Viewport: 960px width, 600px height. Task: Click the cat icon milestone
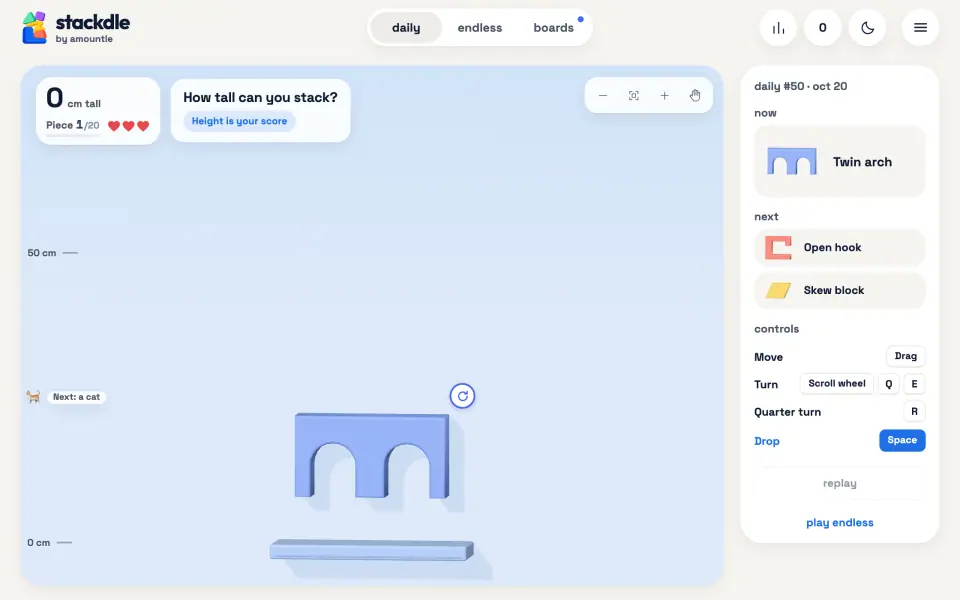pyautogui.click(x=33, y=397)
